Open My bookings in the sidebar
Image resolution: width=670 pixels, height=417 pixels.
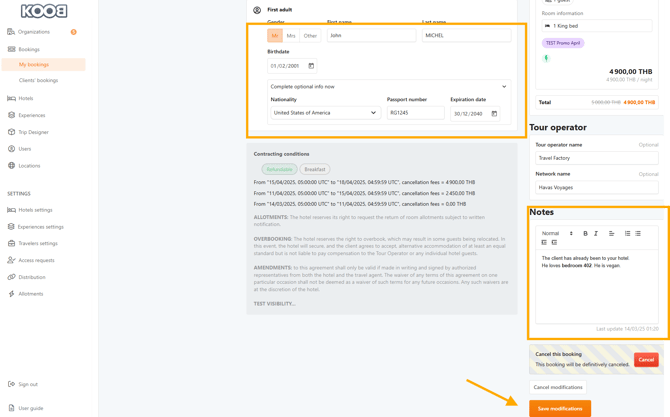(34, 64)
